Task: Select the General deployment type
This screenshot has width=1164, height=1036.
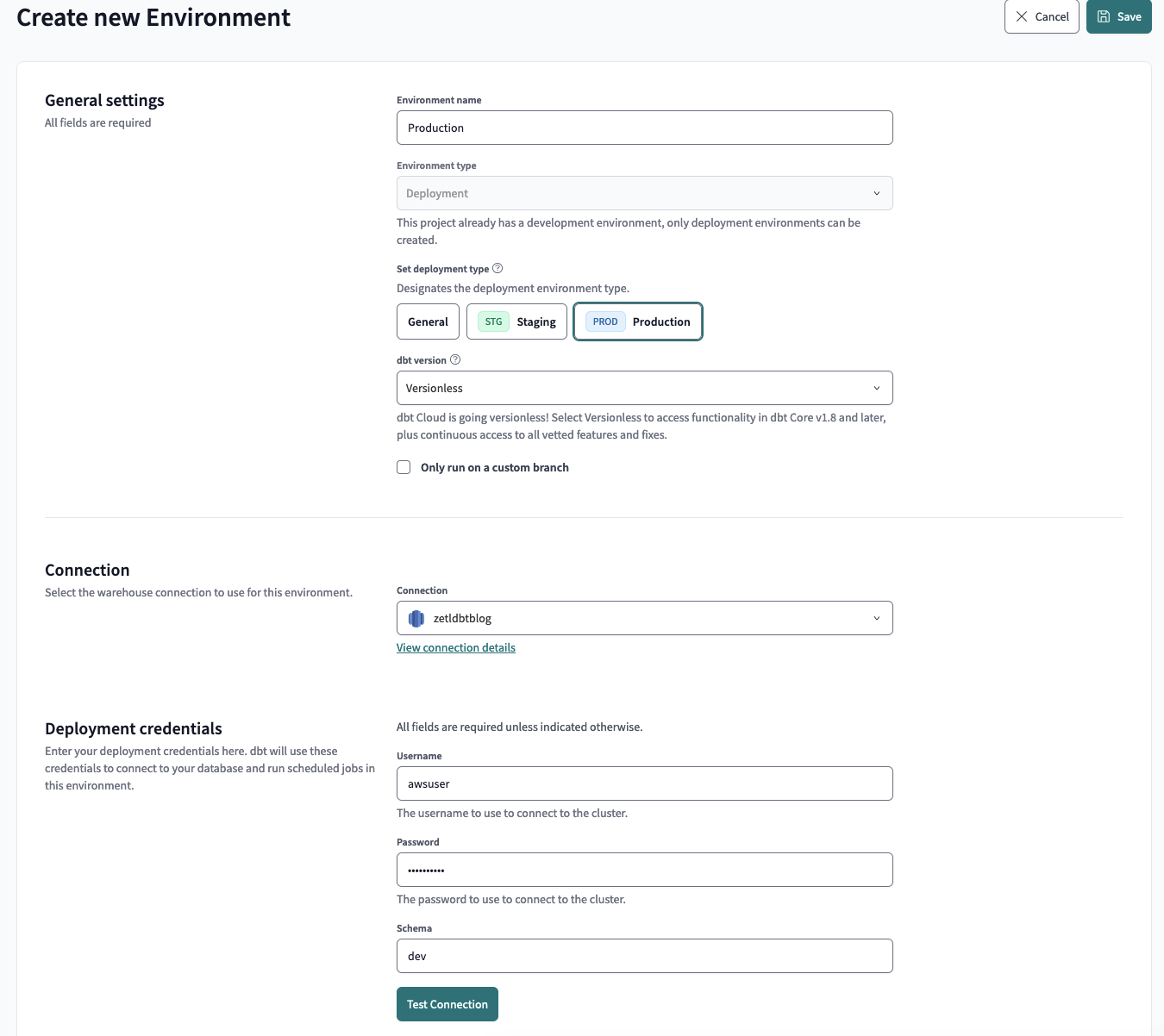Action: point(428,321)
